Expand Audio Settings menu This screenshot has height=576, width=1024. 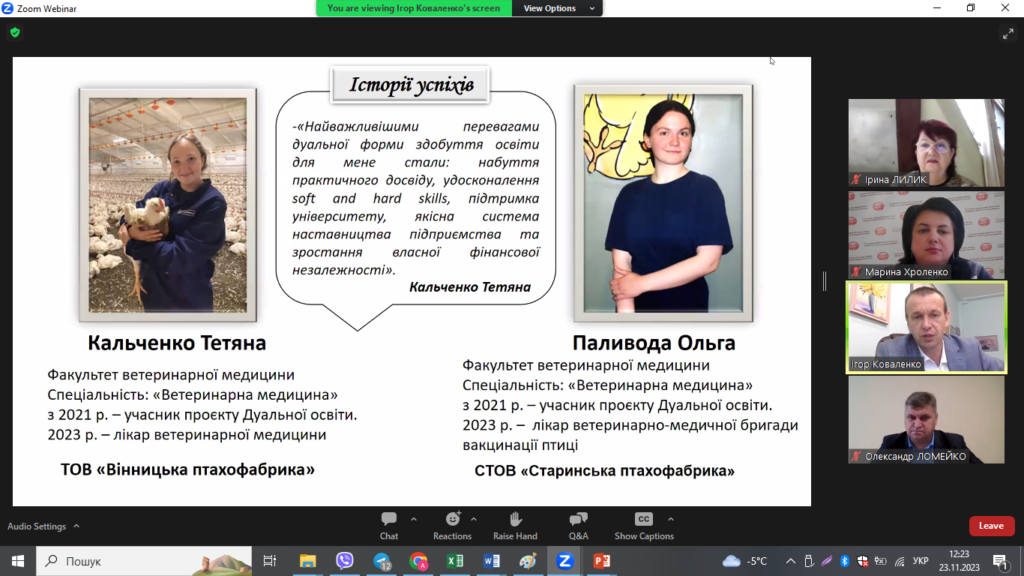76,526
